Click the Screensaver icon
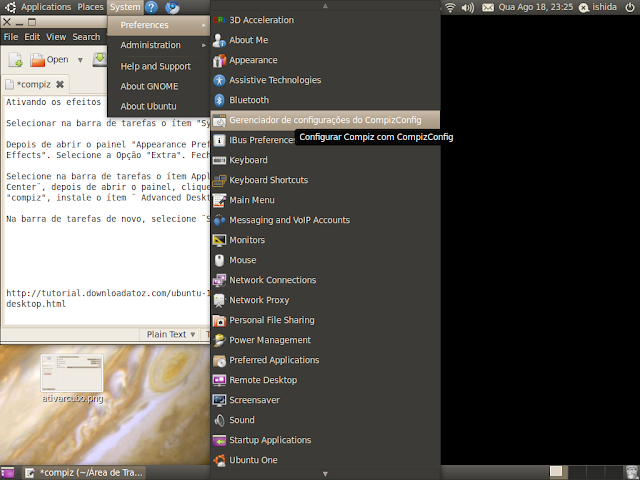 [219, 400]
